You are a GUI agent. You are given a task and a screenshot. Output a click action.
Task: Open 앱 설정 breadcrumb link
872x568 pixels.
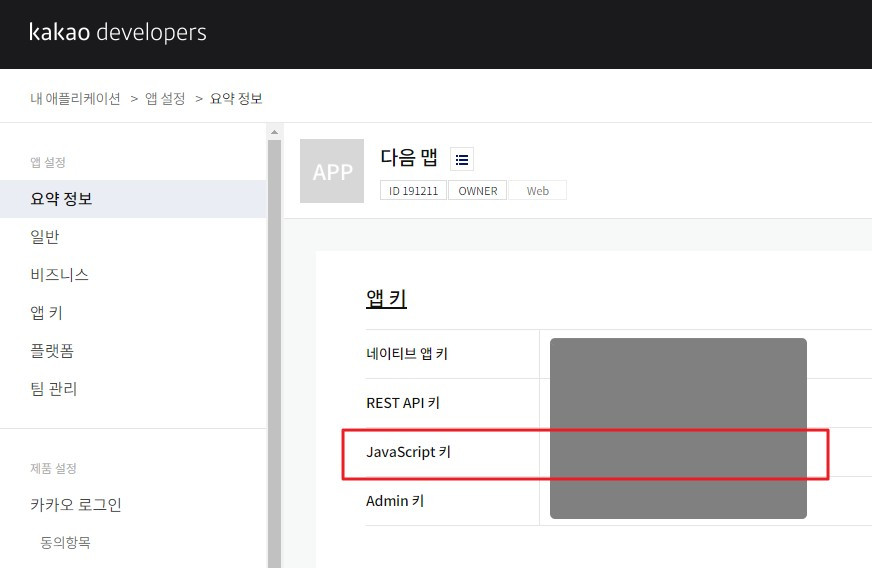point(165,98)
